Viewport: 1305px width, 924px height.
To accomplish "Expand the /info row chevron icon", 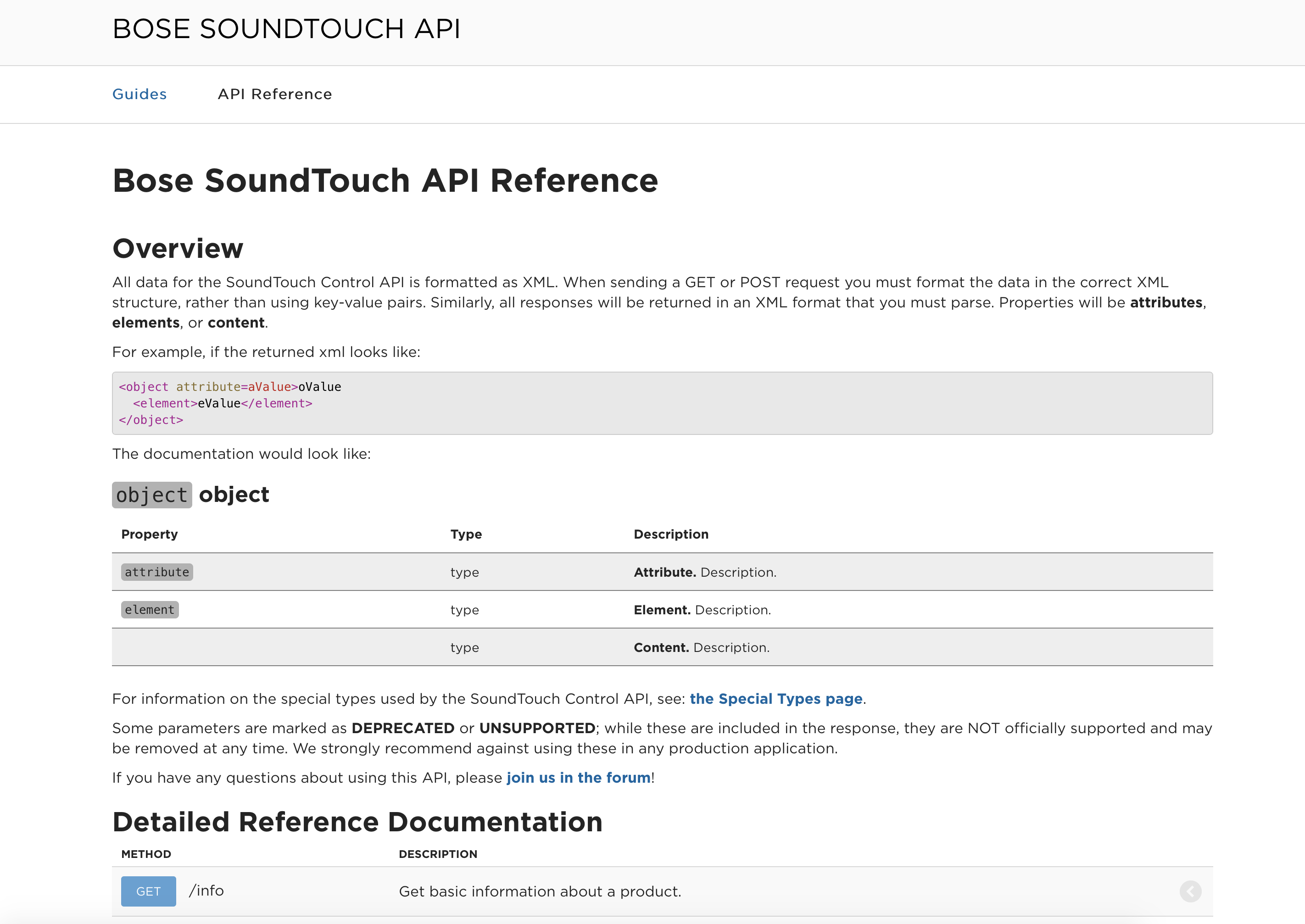I will [1190, 891].
